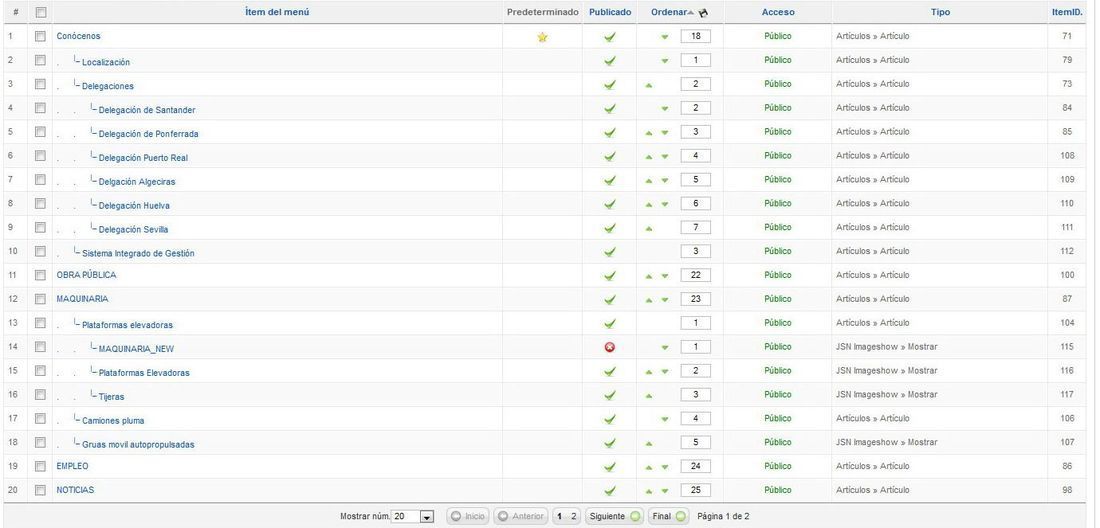Move EMPLEO down with its arrow

tap(664, 467)
